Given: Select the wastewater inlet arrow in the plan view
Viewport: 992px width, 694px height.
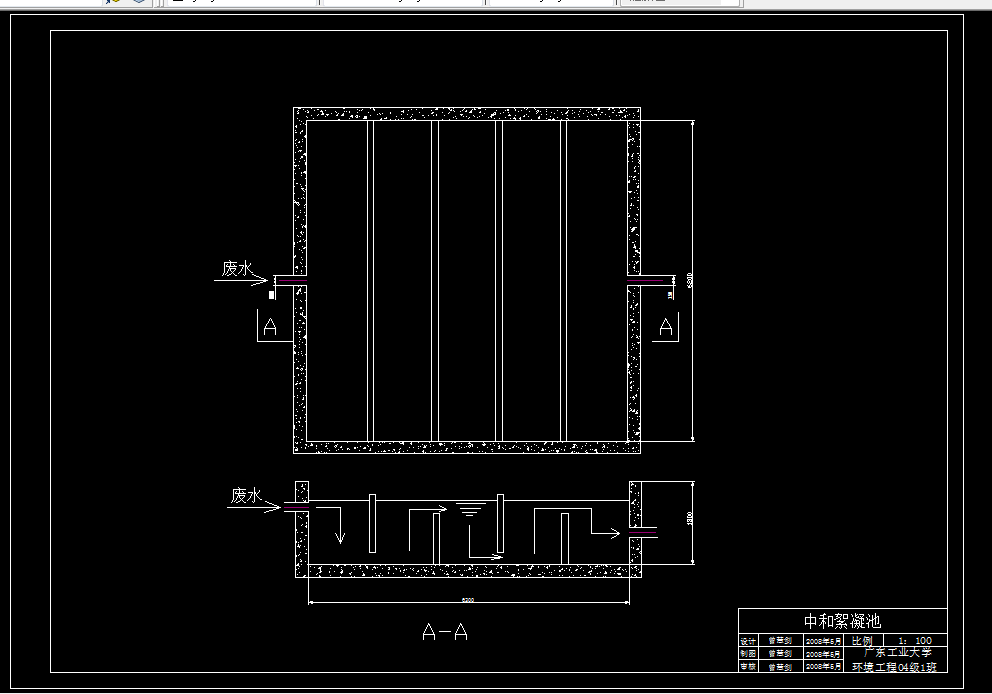Looking at the screenshot, I should (242, 280).
